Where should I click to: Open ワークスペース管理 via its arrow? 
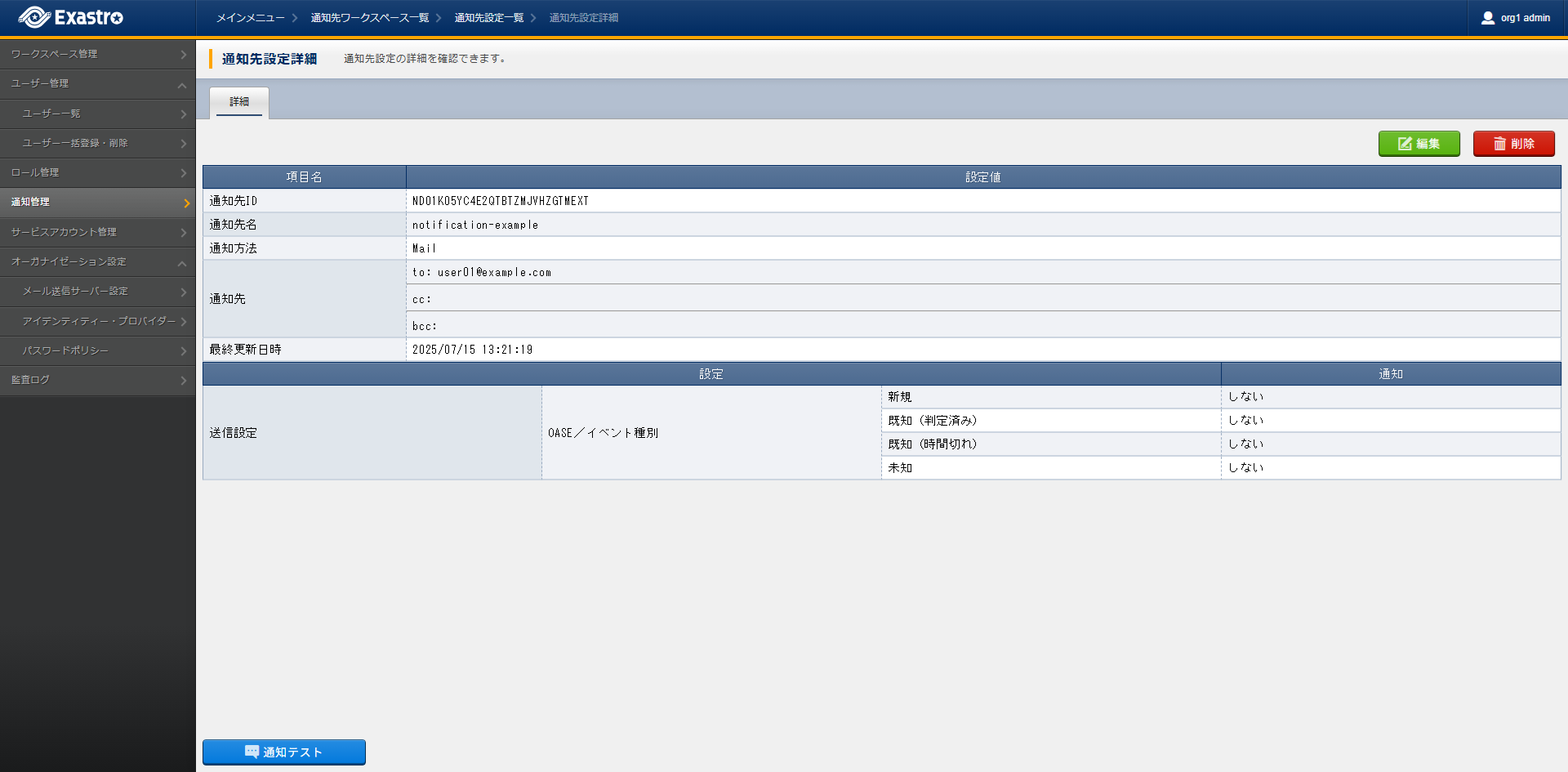(183, 55)
